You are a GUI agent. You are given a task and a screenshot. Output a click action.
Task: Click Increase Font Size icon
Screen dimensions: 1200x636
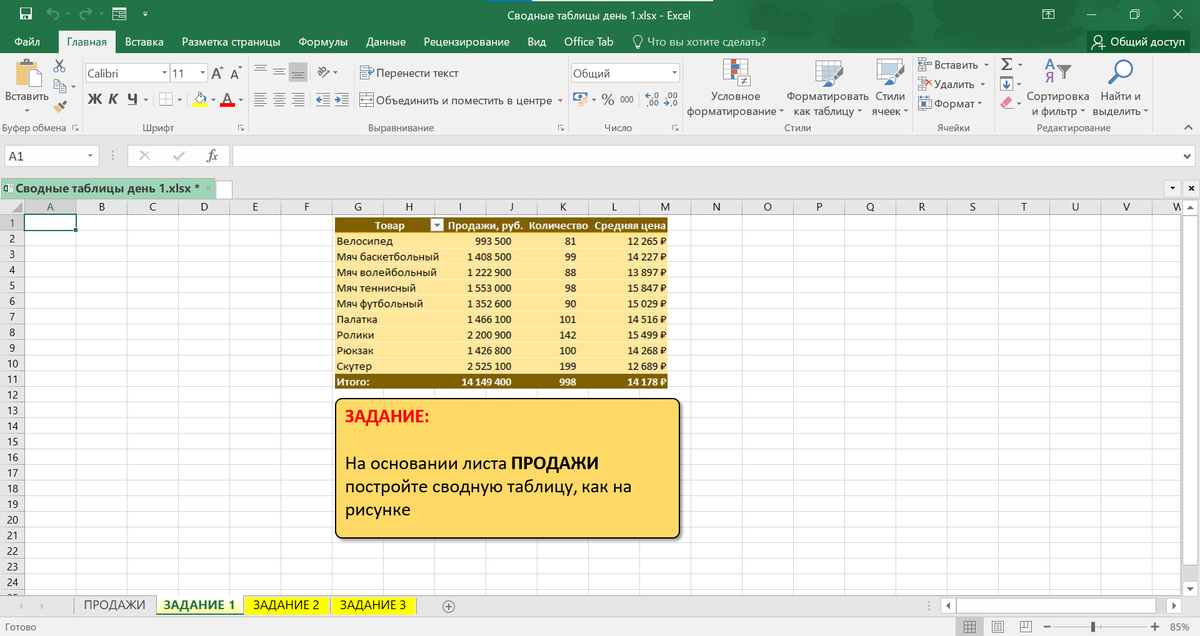pyautogui.click(x=217, y=73)
